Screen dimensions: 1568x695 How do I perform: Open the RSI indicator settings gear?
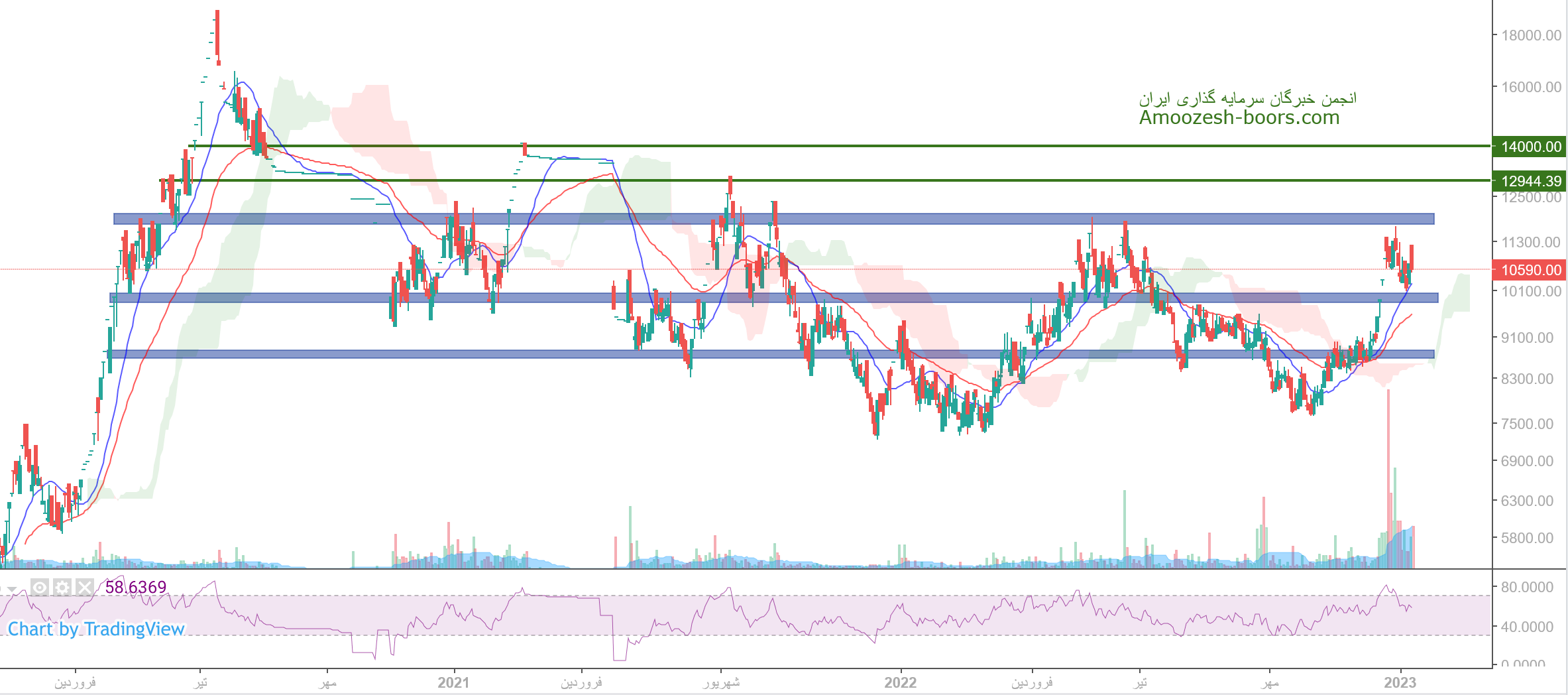[x=62, y=588]
